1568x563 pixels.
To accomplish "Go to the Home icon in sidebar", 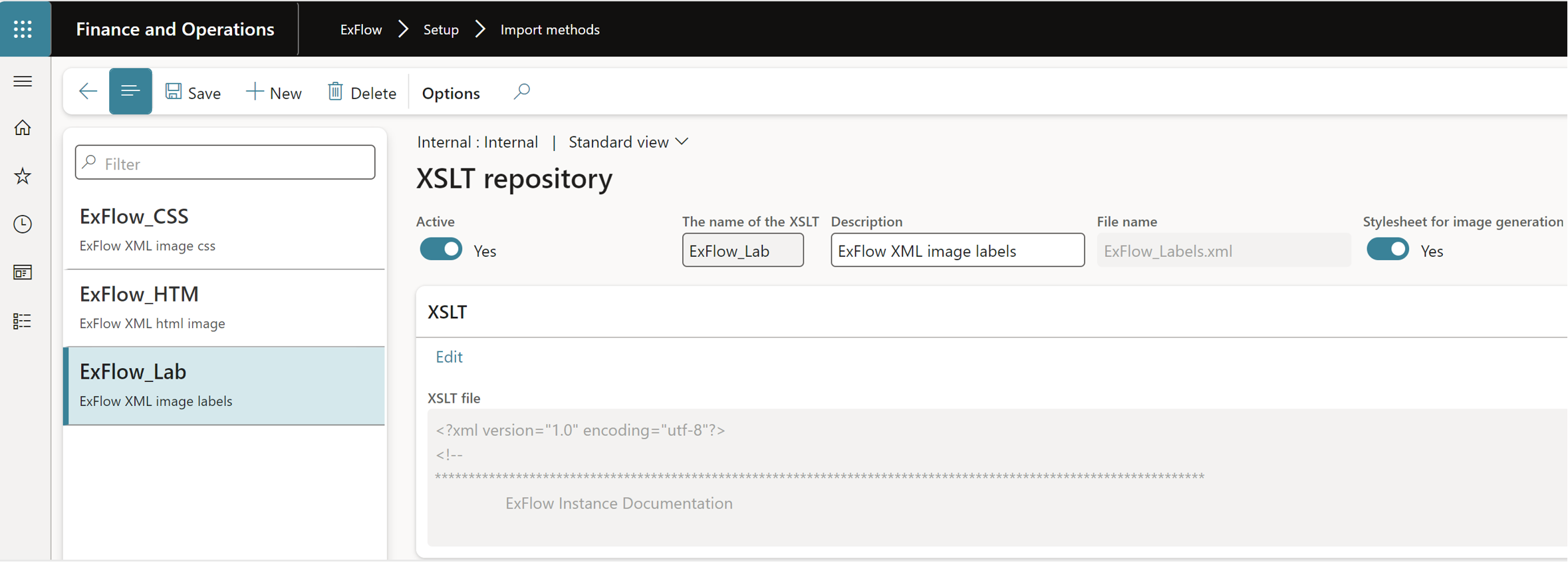I will 23,127.
